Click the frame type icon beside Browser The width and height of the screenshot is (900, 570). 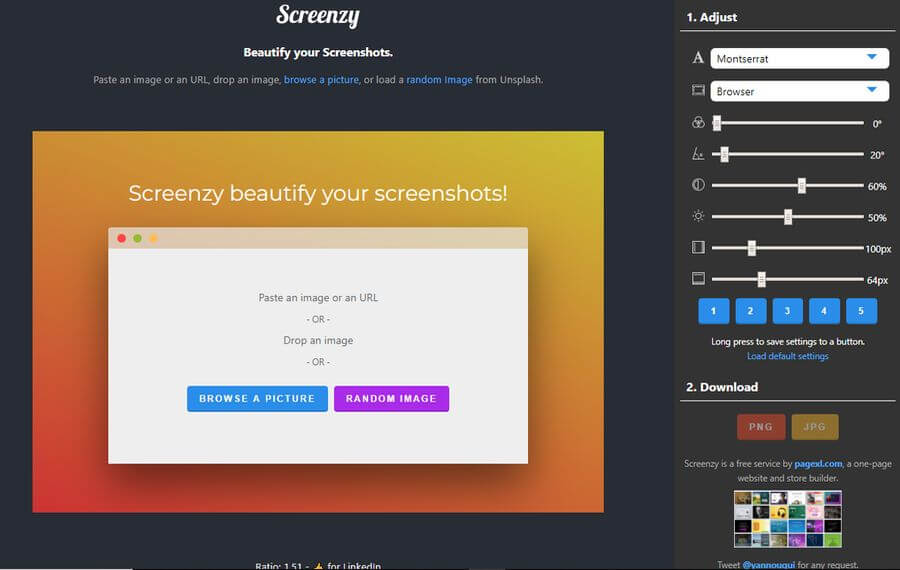[x=698, y=91]
